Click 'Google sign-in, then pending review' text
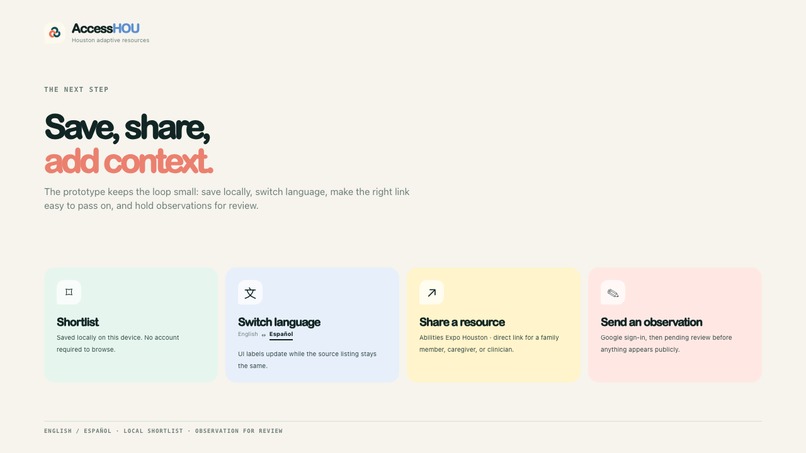 coord(666,343)
